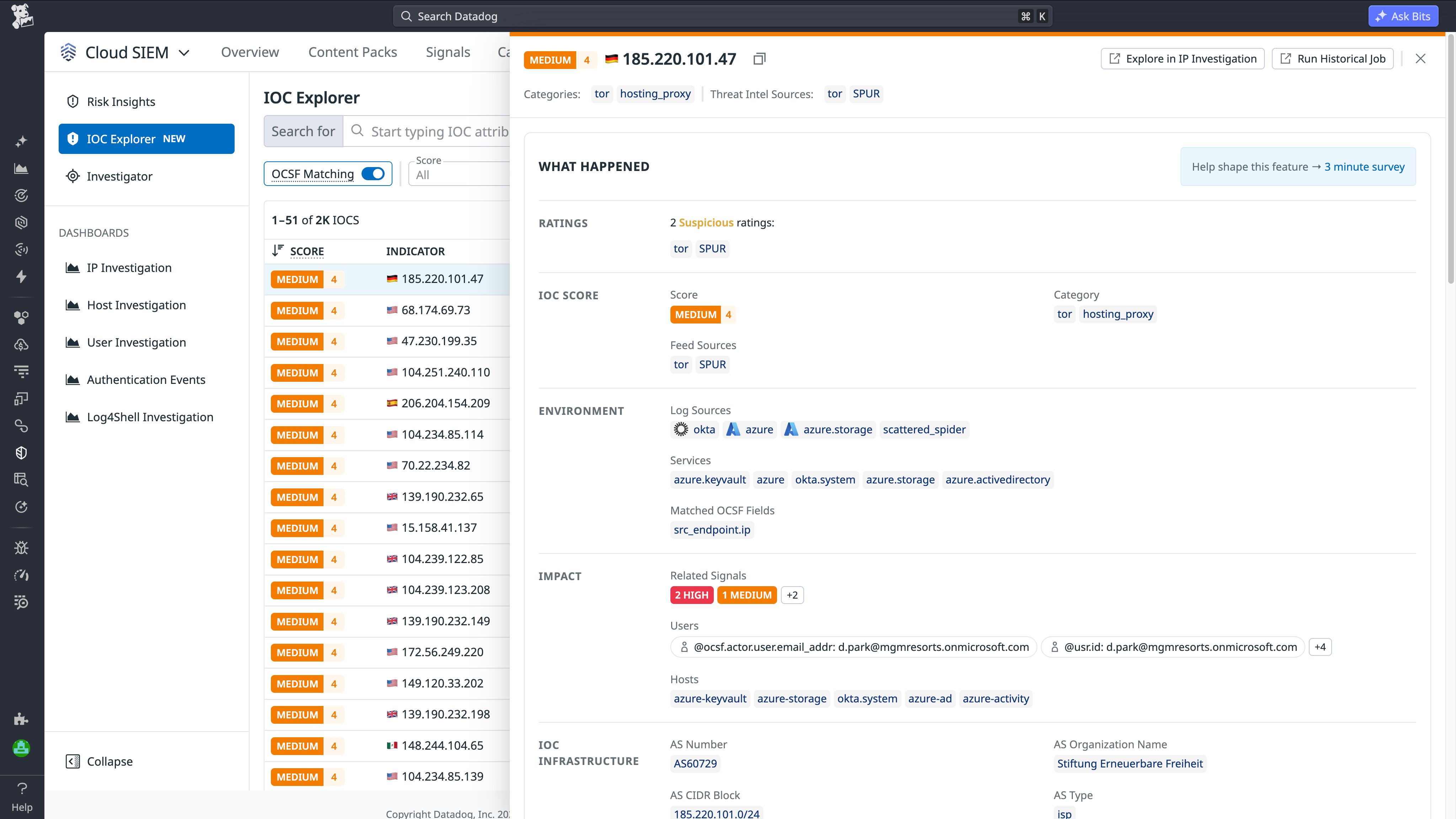
Task: Click the azure-activity host tag
Action: tap(996, 698)
